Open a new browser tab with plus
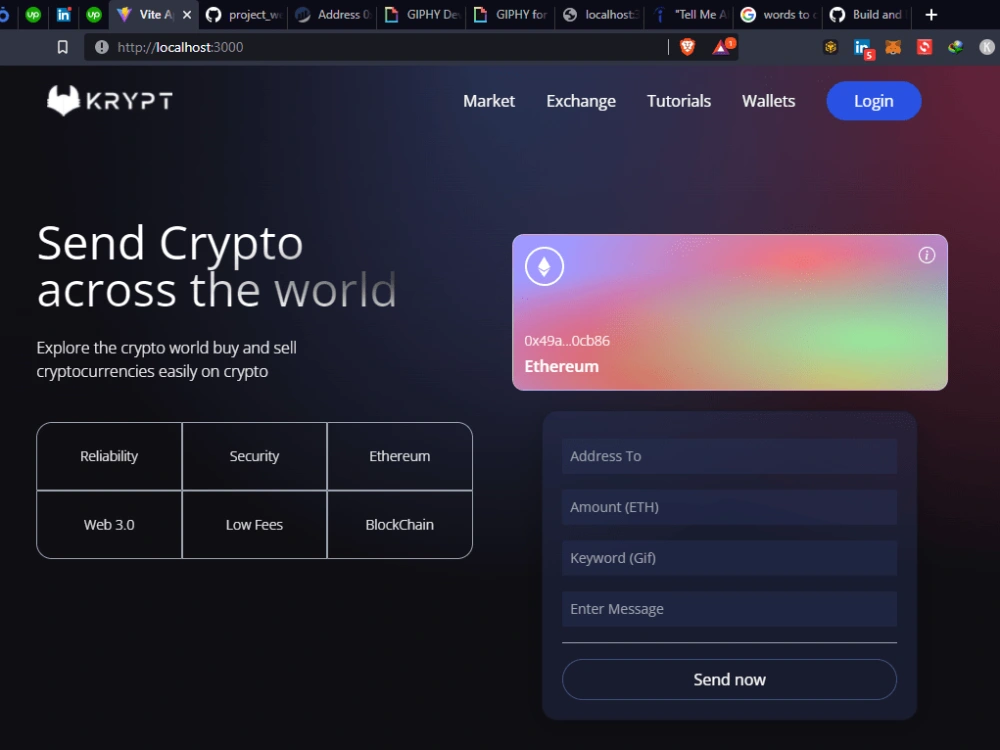Screen dimensions: 1000x750 [931, 15]
